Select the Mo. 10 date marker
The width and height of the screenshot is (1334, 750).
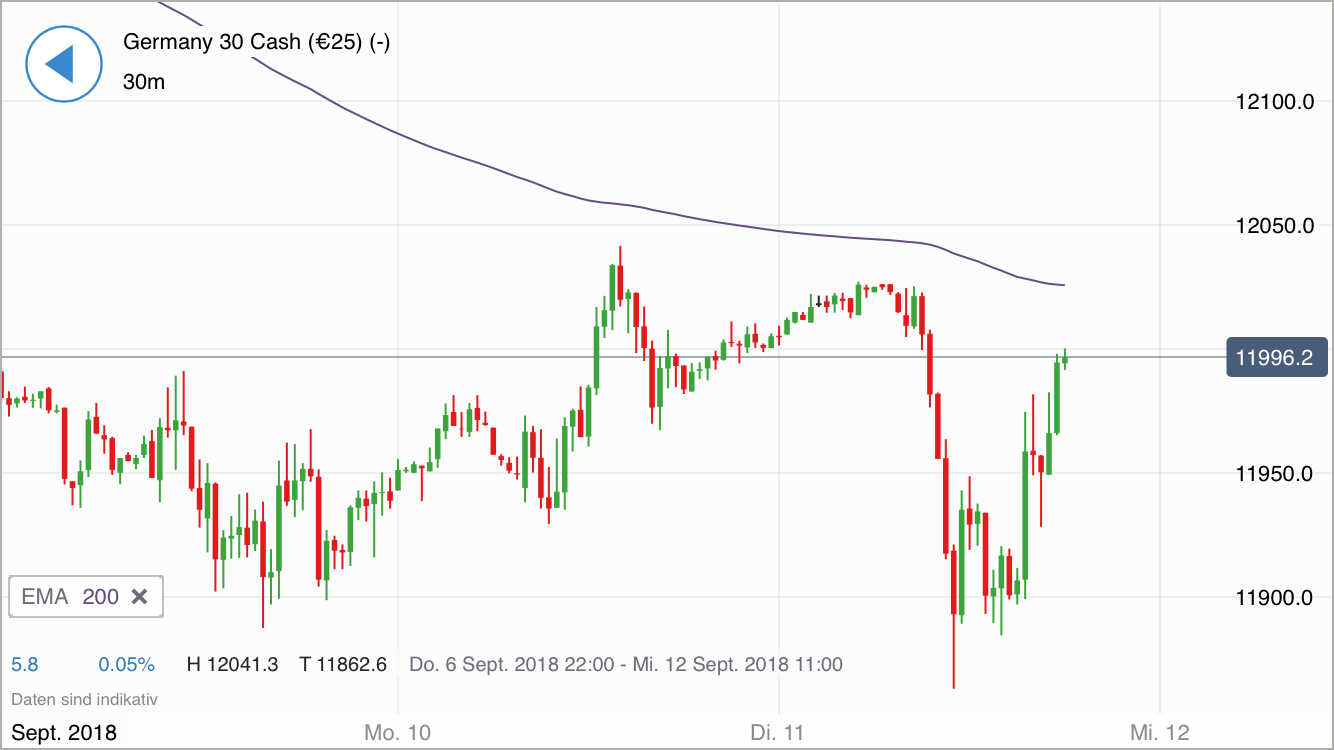397,732
